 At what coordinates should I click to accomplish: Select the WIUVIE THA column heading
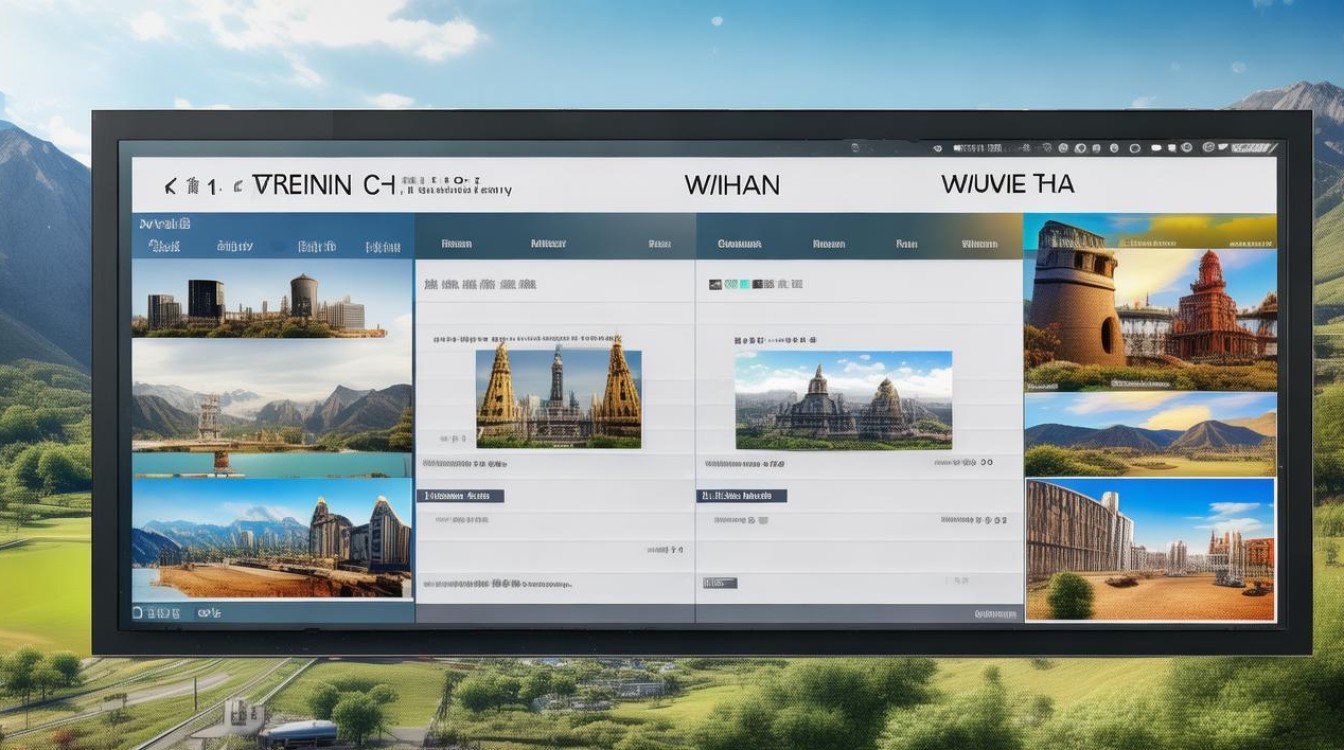click(1007, 185)
